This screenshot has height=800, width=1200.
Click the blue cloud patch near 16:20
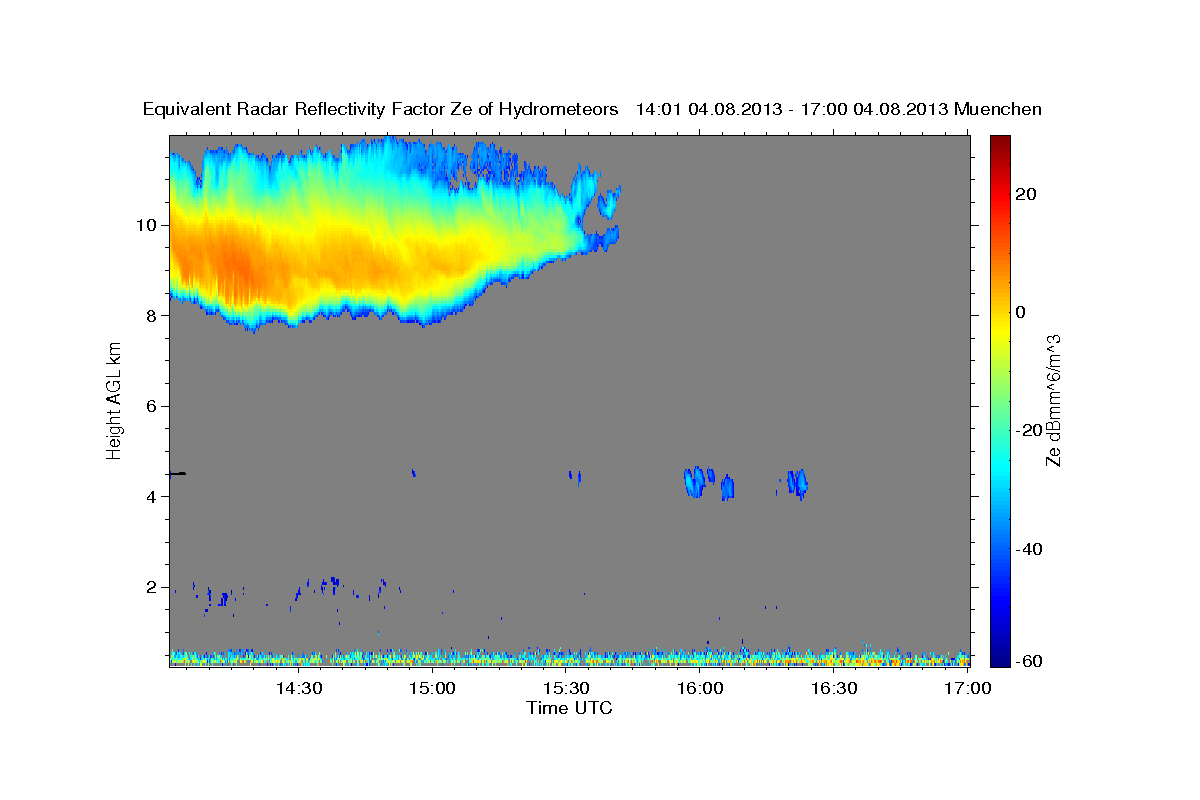(797, 483)
